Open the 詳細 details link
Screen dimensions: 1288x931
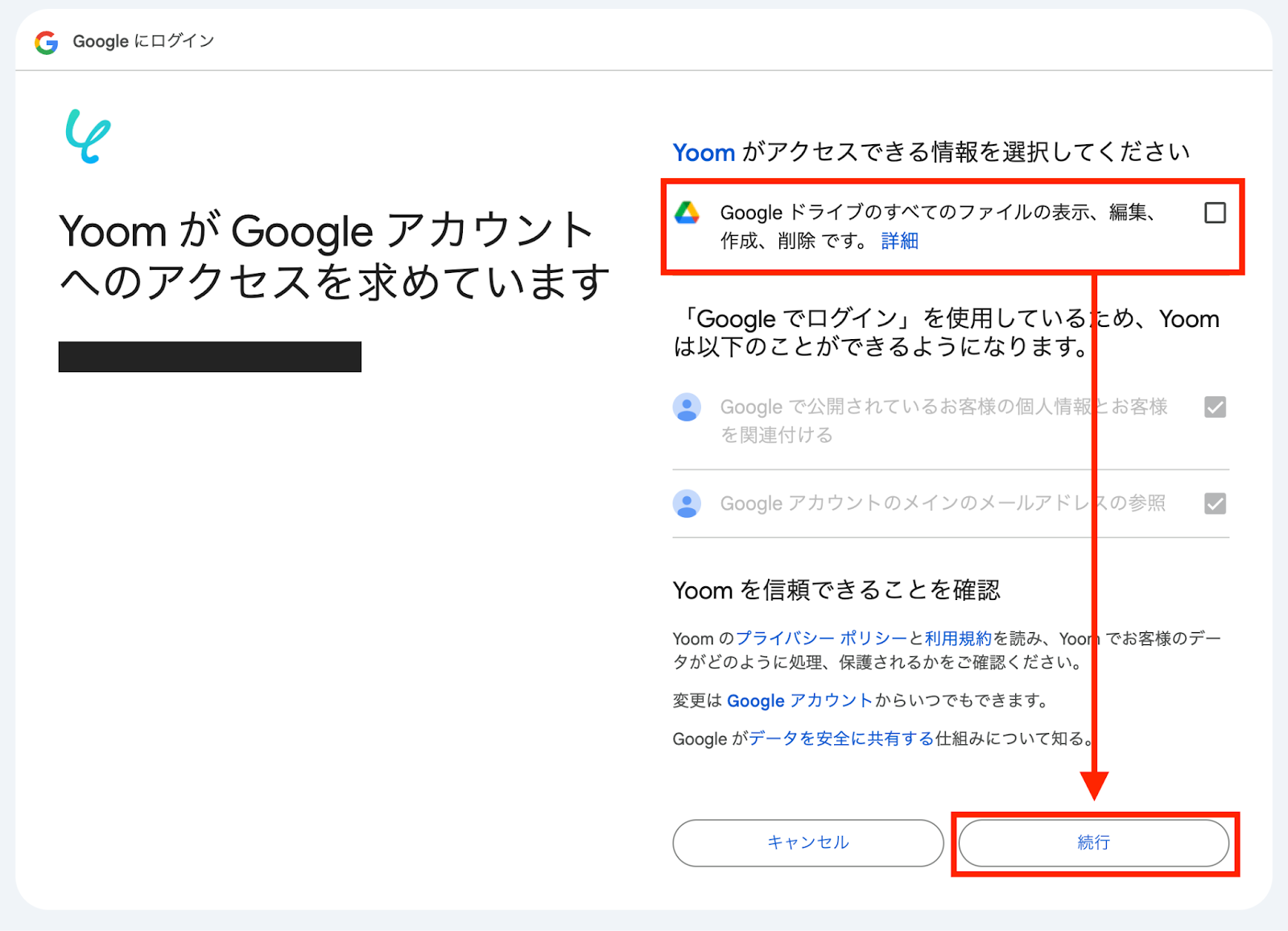click(900, 241)
